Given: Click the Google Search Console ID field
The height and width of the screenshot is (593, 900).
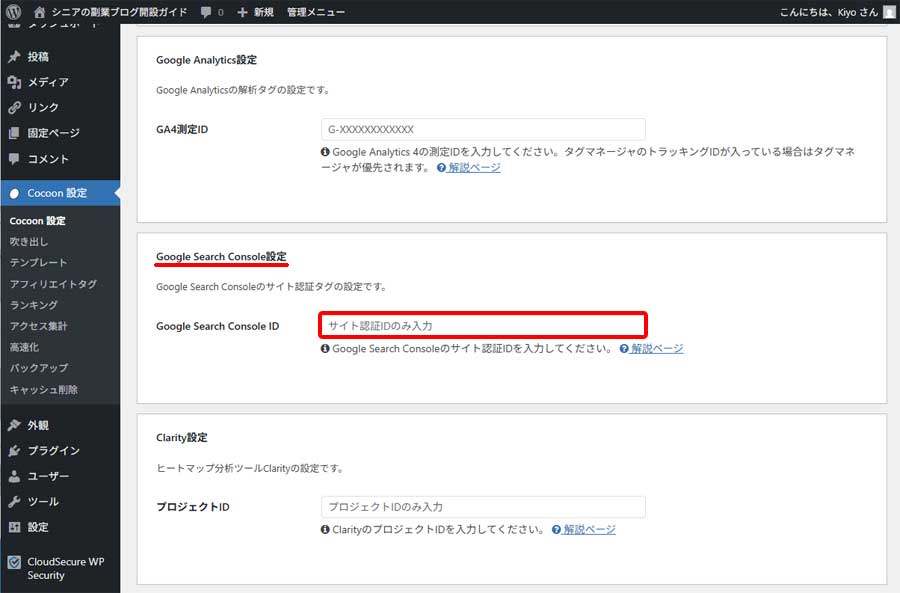Looking at the screenshot, I should coord(483,323).
